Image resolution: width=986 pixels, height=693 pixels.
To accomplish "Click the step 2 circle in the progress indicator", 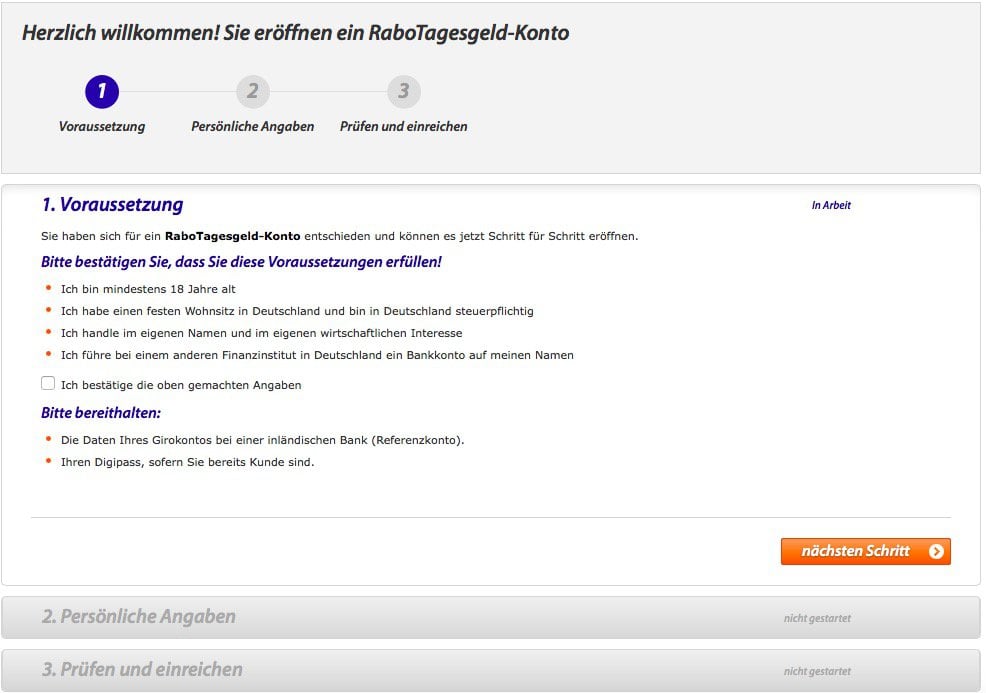I will point(253,92).
